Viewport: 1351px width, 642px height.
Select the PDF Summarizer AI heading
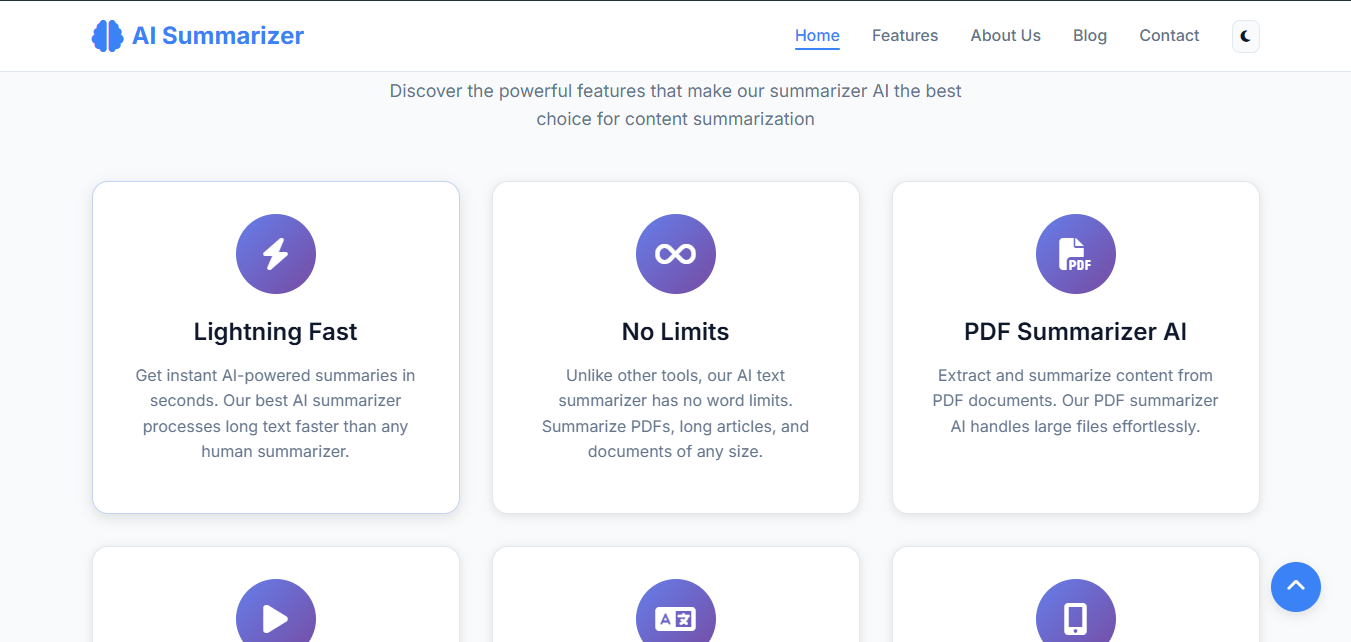pyautogui.click(x=1076, y=332)
